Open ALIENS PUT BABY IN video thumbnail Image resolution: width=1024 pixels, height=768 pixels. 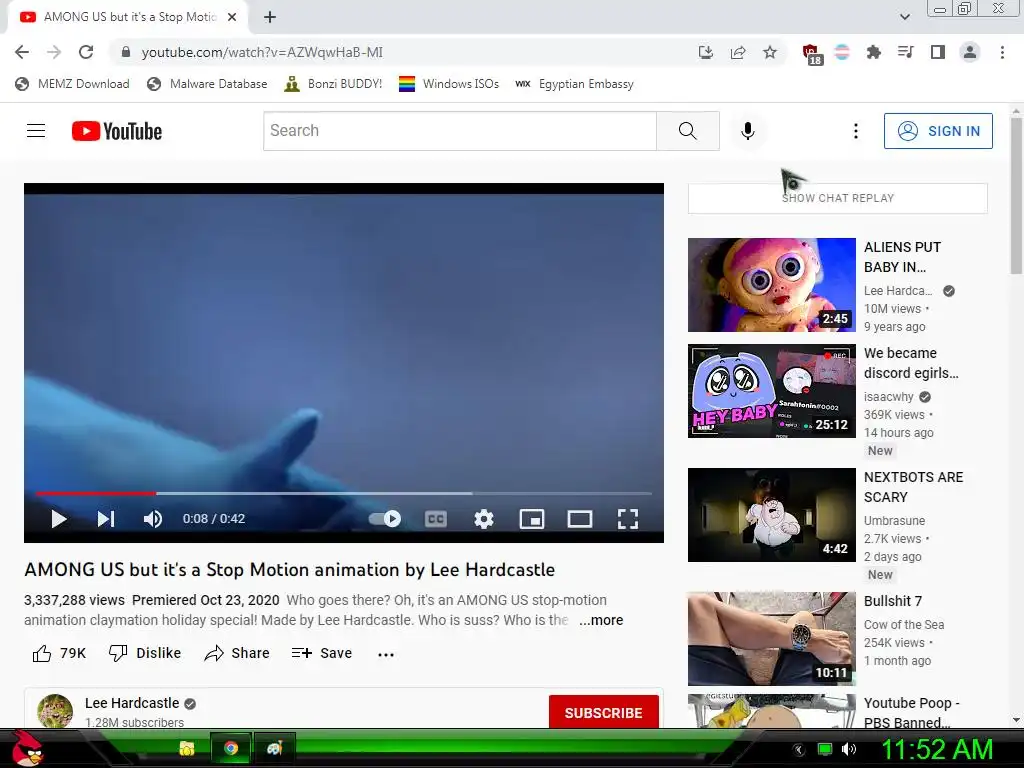pyautogui.click(x=772, y=285)
